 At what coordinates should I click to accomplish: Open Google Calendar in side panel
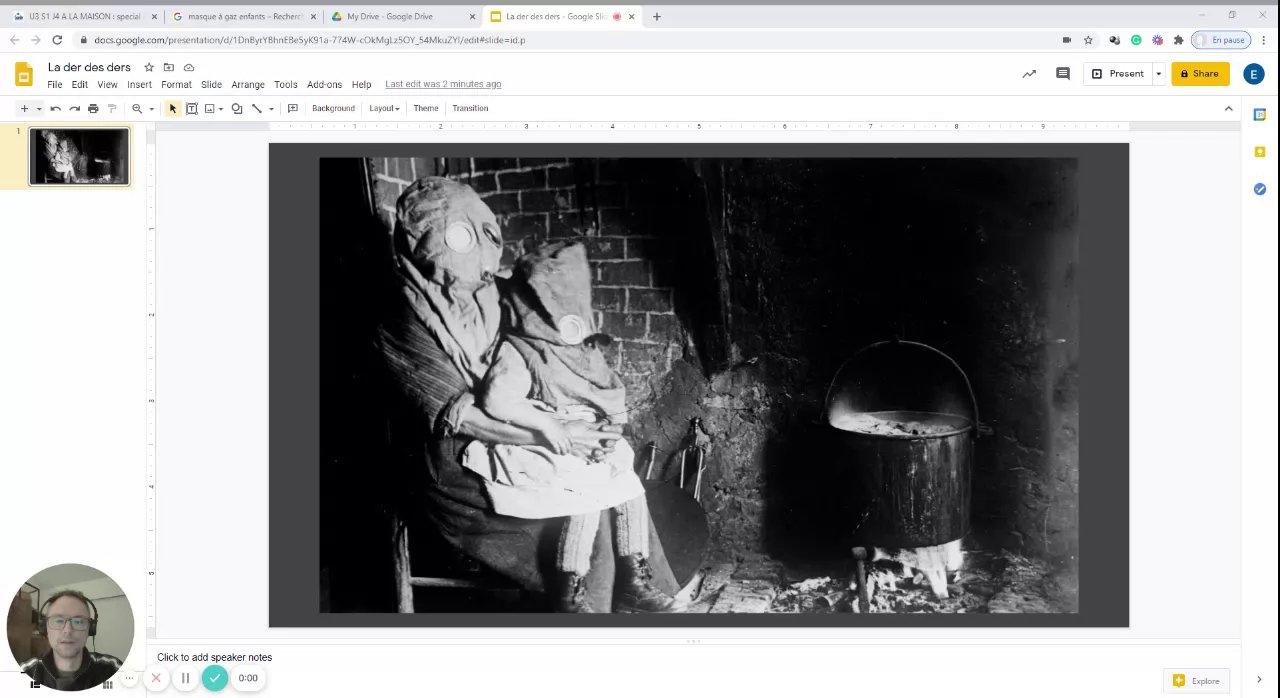click(1260, 115)
